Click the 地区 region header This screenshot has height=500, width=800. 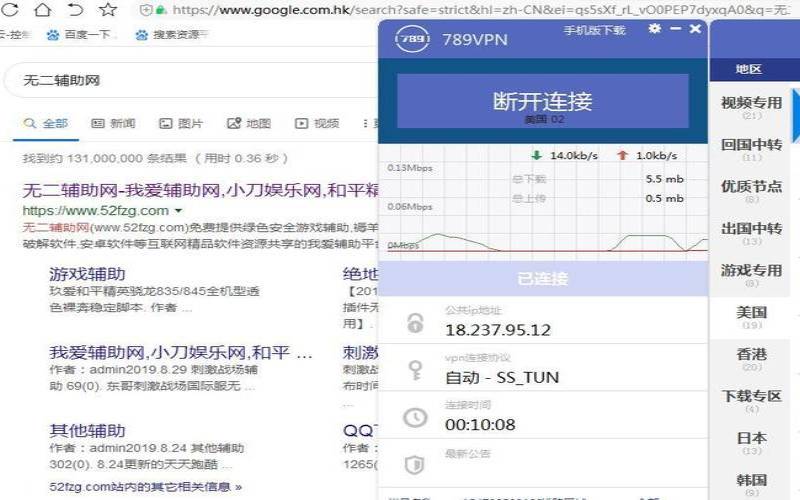point(748,69)
